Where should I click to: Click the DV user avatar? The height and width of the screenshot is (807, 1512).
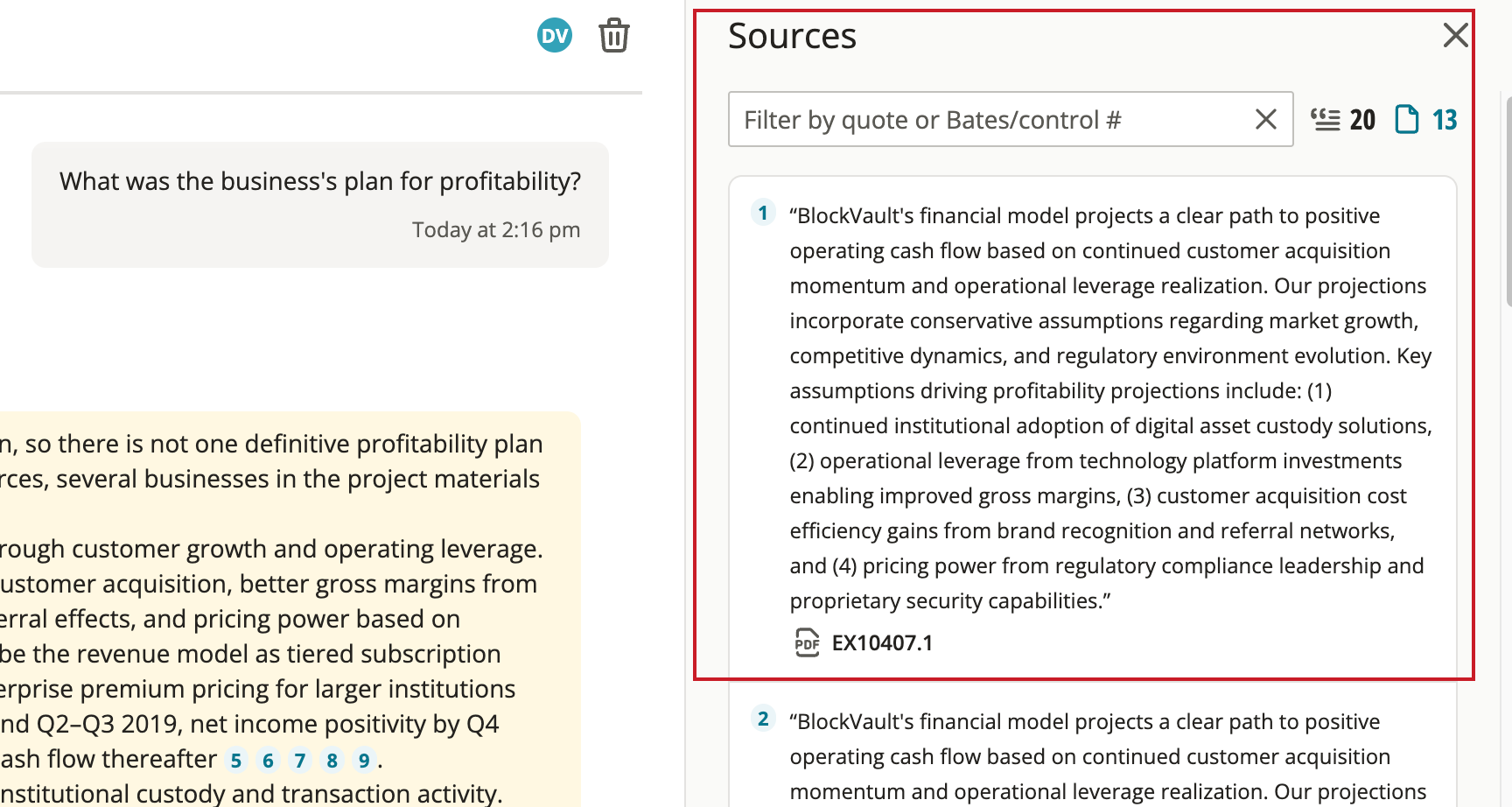pos(555,35)
